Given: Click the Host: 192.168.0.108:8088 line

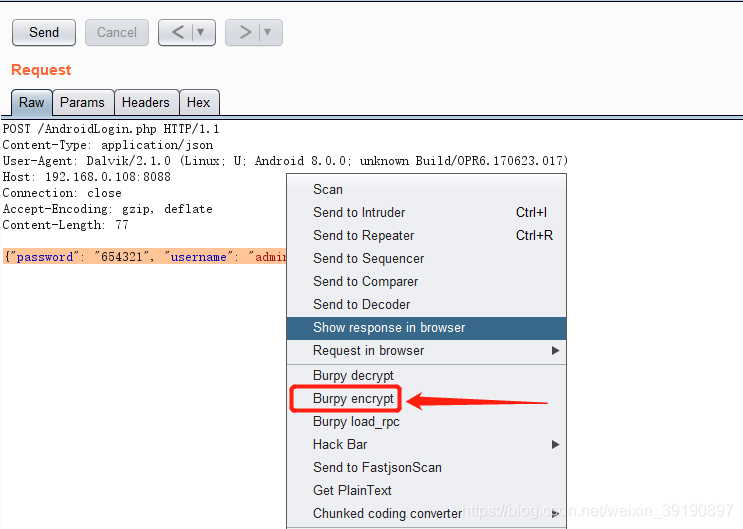Looking at the screenshot, I should pos(86,177).
